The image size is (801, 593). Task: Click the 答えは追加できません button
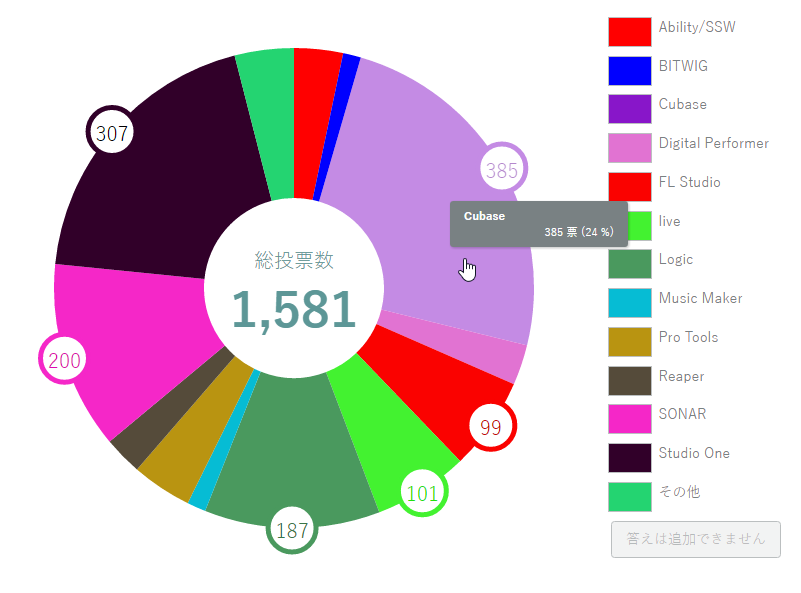coord(696,539)
